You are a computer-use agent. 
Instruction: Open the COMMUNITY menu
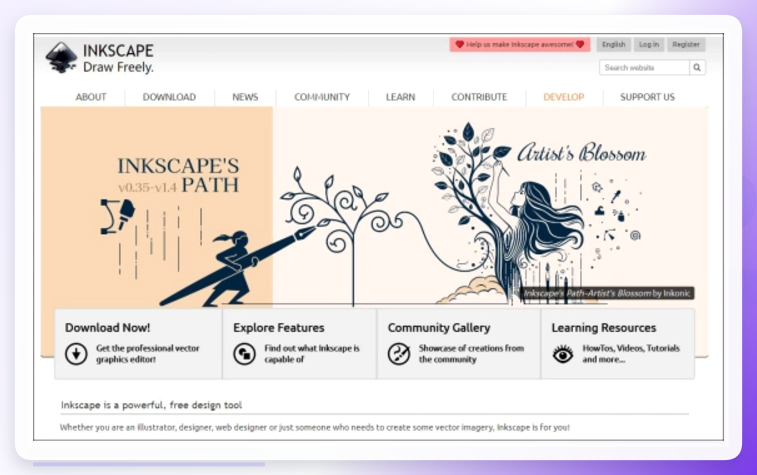coord(322,97)
